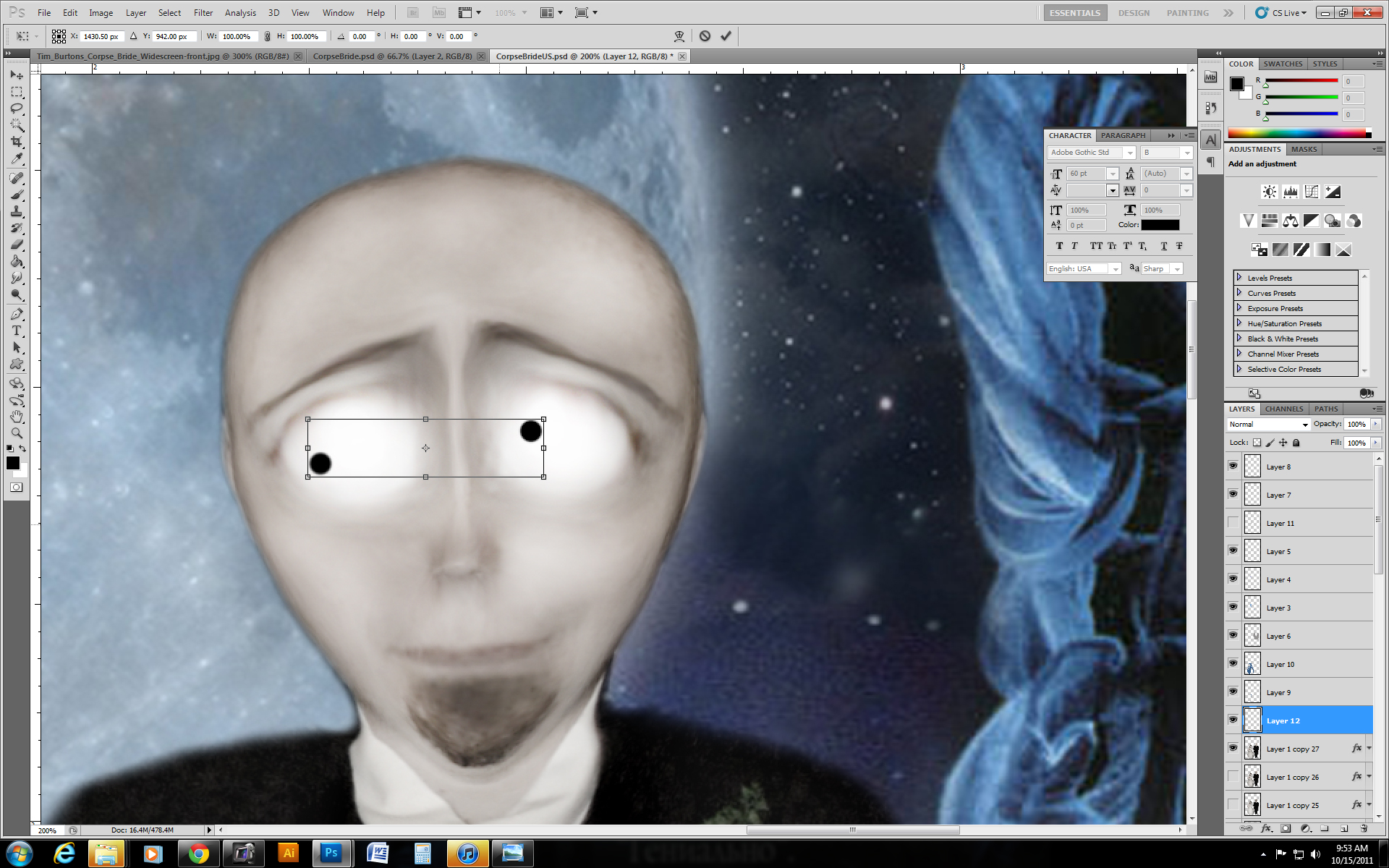Add a Color Balance adjustment

coord(1290,221)
